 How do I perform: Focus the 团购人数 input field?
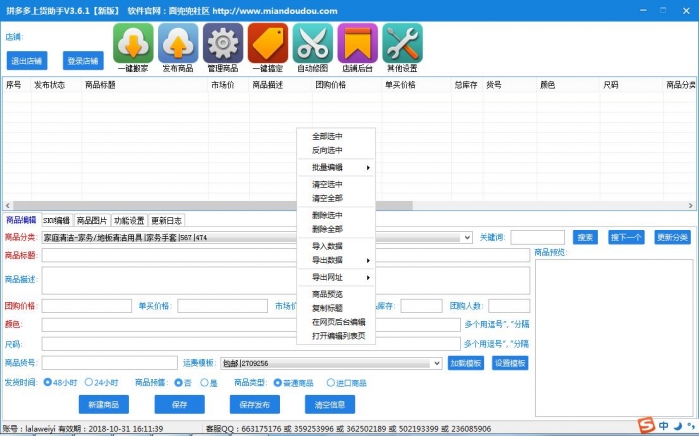click(x=509, y=306)
